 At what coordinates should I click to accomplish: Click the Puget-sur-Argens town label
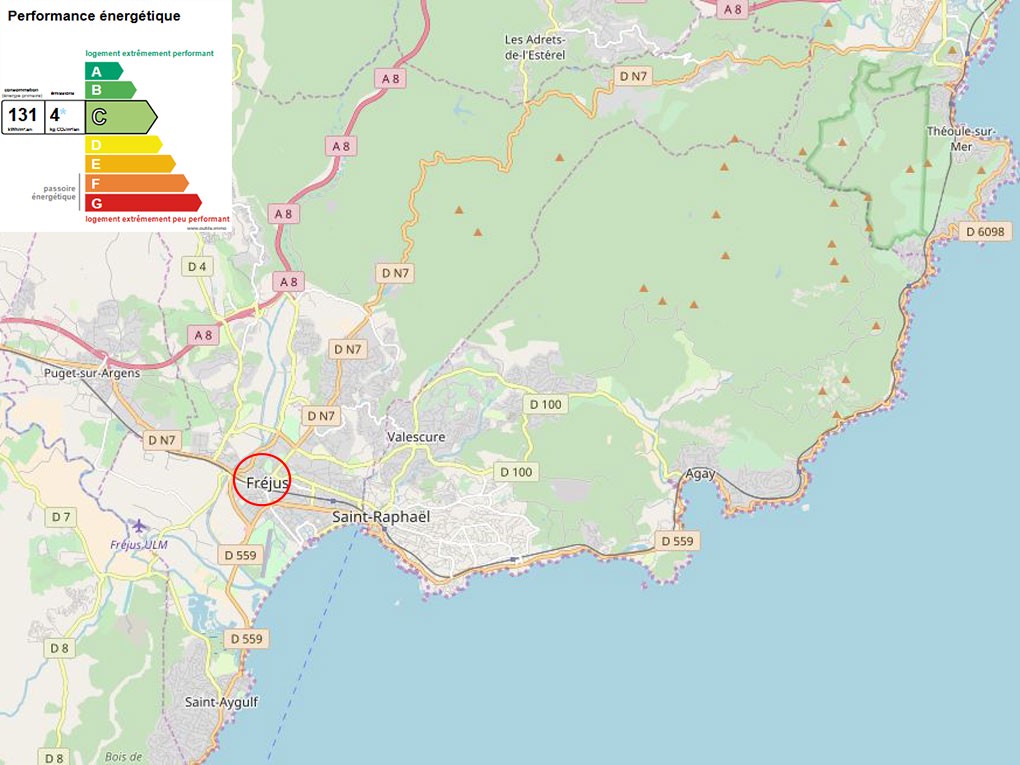tap(91, 373)
